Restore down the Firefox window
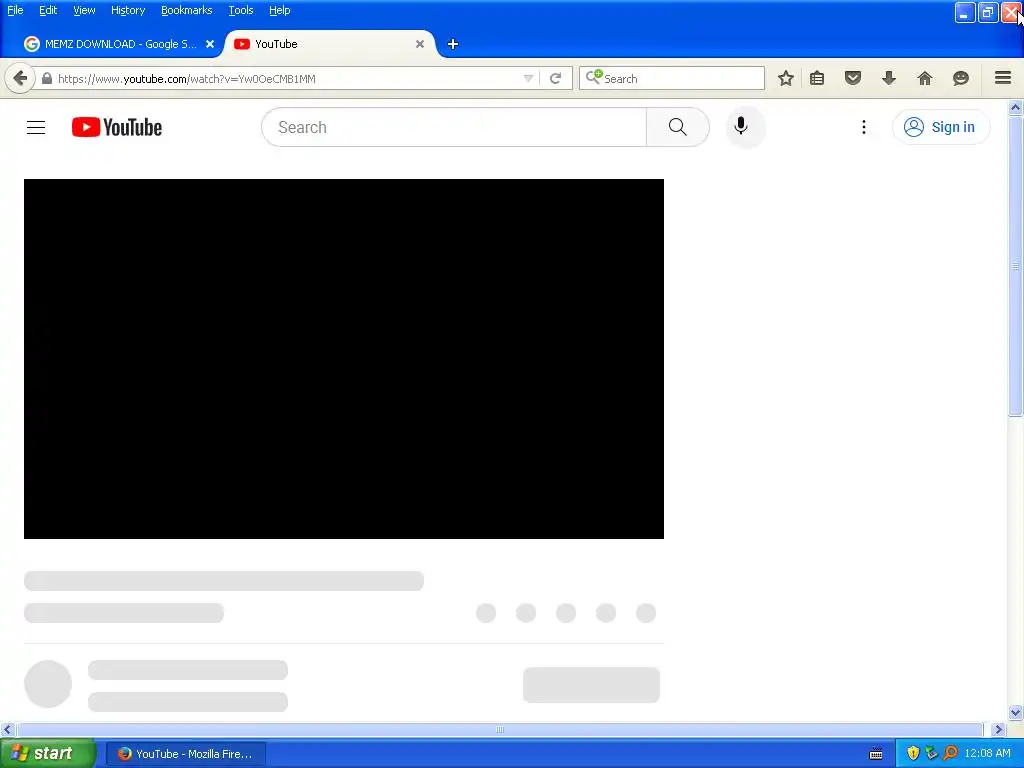Screen dimensions: 1024x768 coord(987,12)
